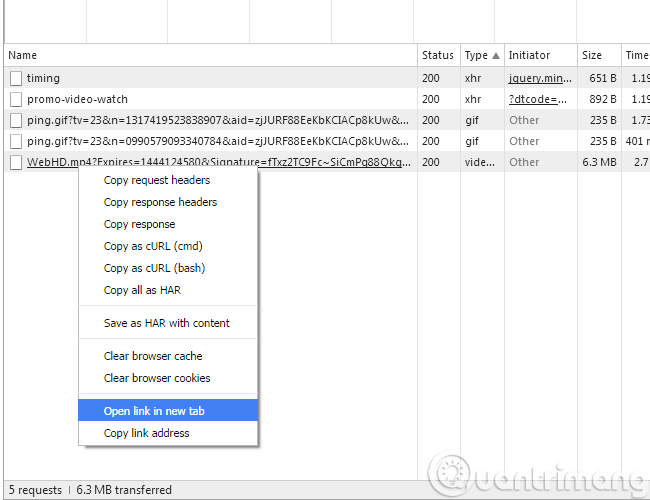650x500 pixels.
Task: Sort by Size column header
Action: point(592,56)
